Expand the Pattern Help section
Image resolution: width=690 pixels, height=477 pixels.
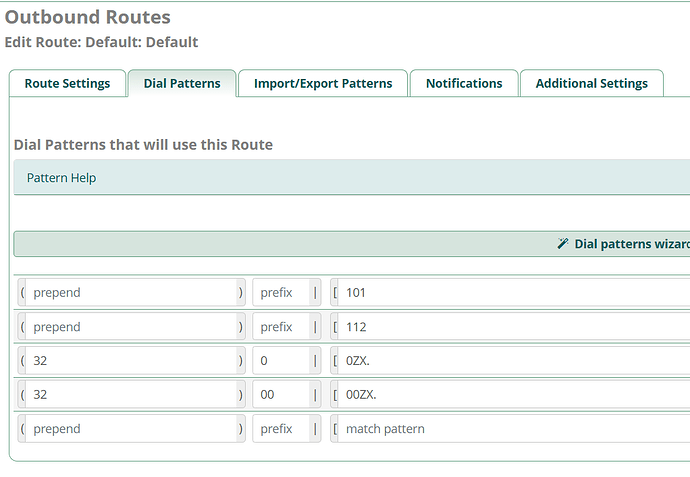pyautogui.click(x=61, y=178)
